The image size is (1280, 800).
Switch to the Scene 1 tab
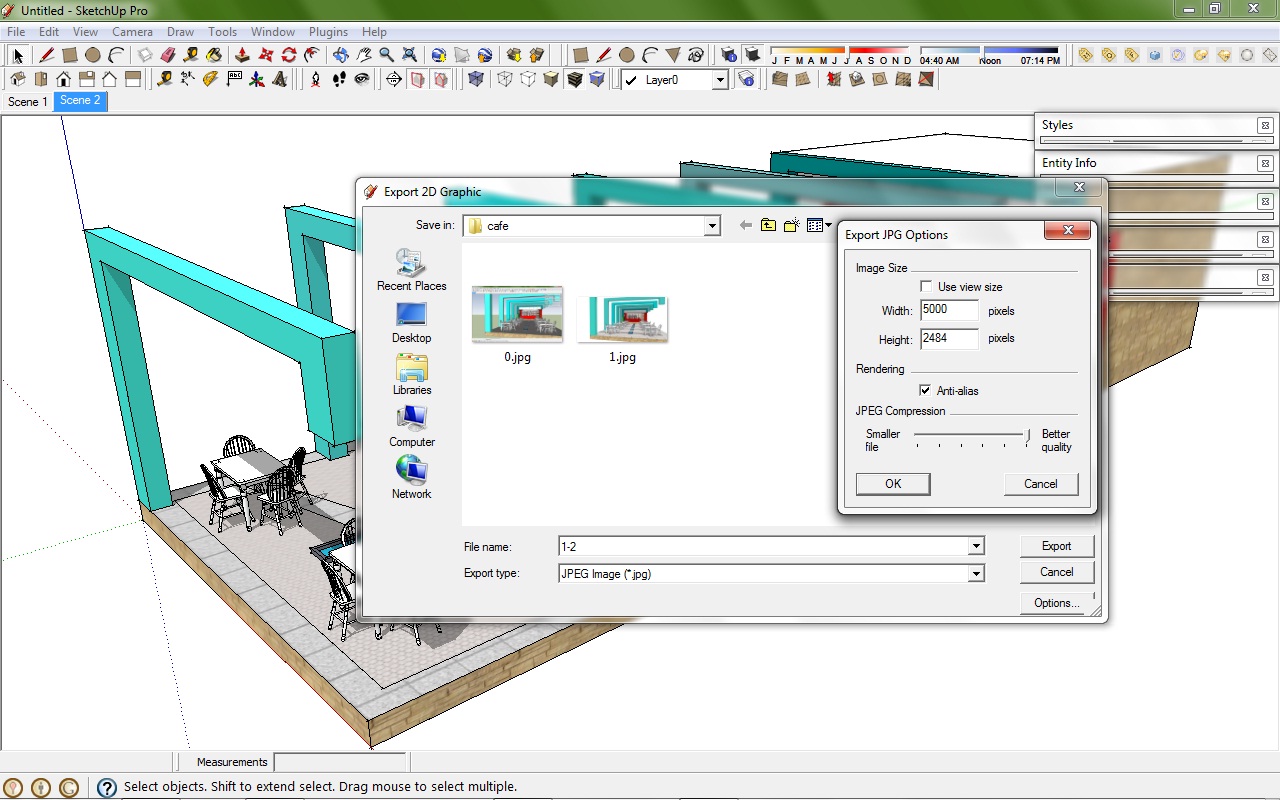coord(27,101)
